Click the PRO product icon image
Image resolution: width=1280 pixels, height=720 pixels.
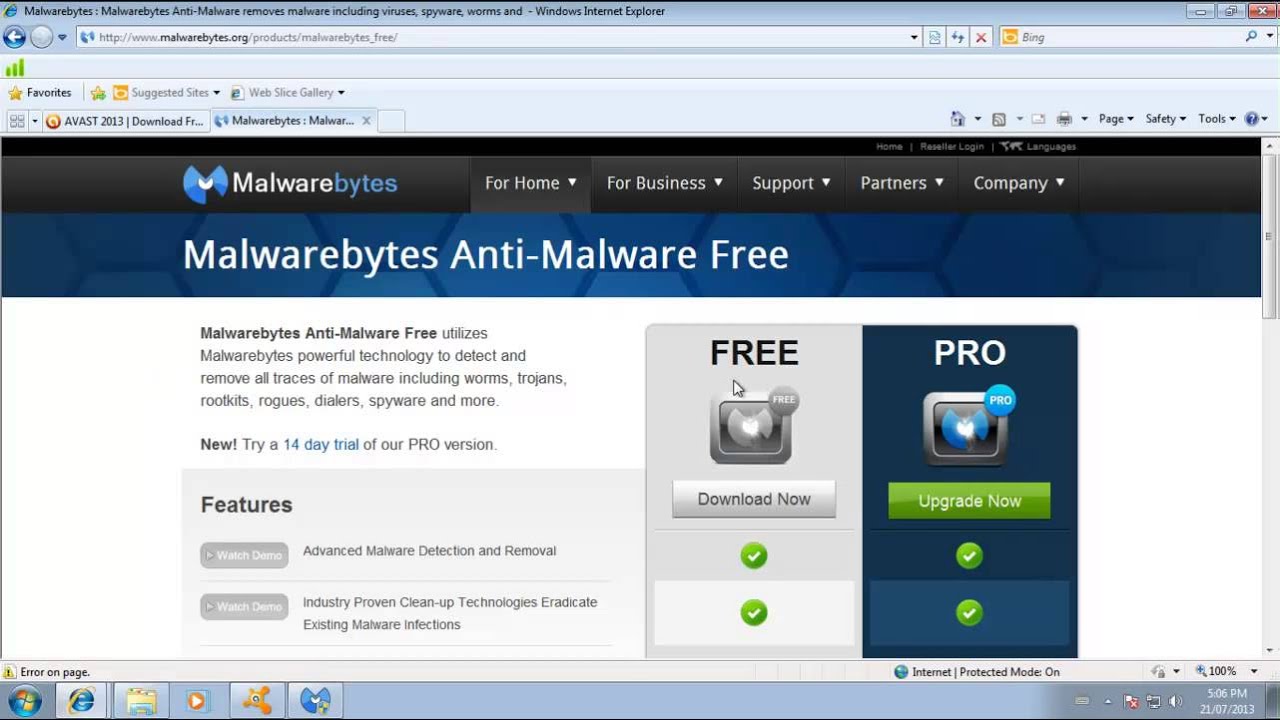968,426
